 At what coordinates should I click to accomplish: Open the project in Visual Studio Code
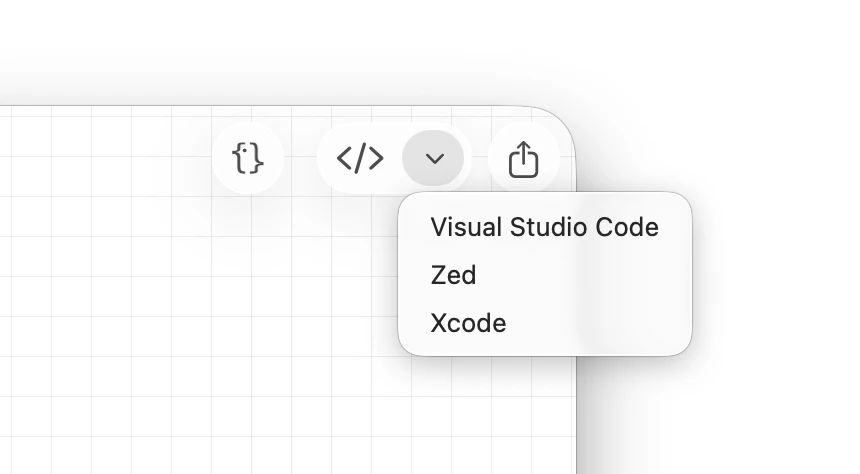click(x=544, y=227)
